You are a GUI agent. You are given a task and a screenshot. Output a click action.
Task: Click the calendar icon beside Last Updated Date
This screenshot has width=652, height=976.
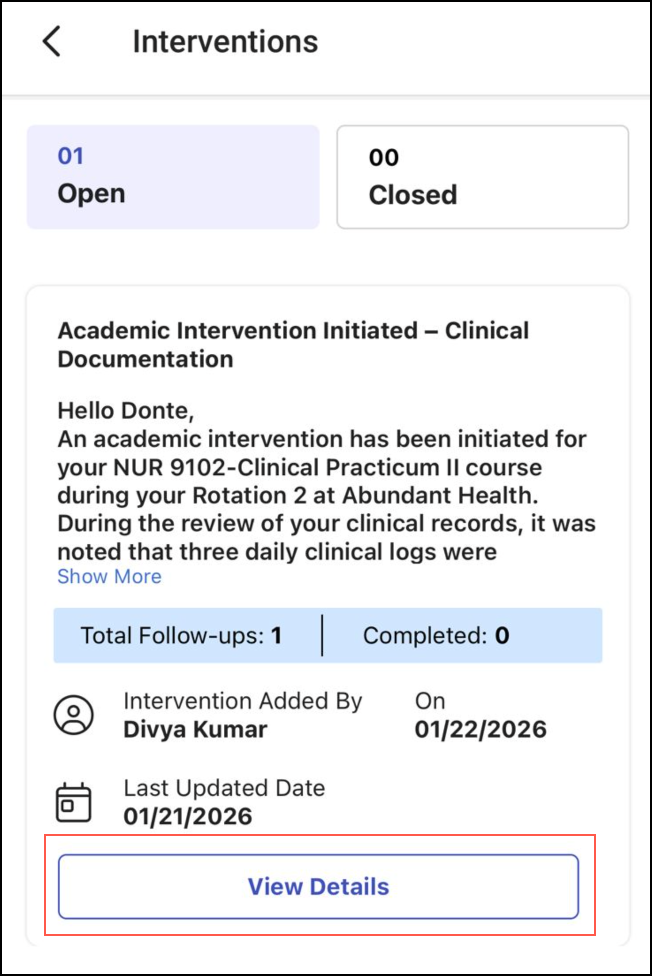[x=73, y=802]
